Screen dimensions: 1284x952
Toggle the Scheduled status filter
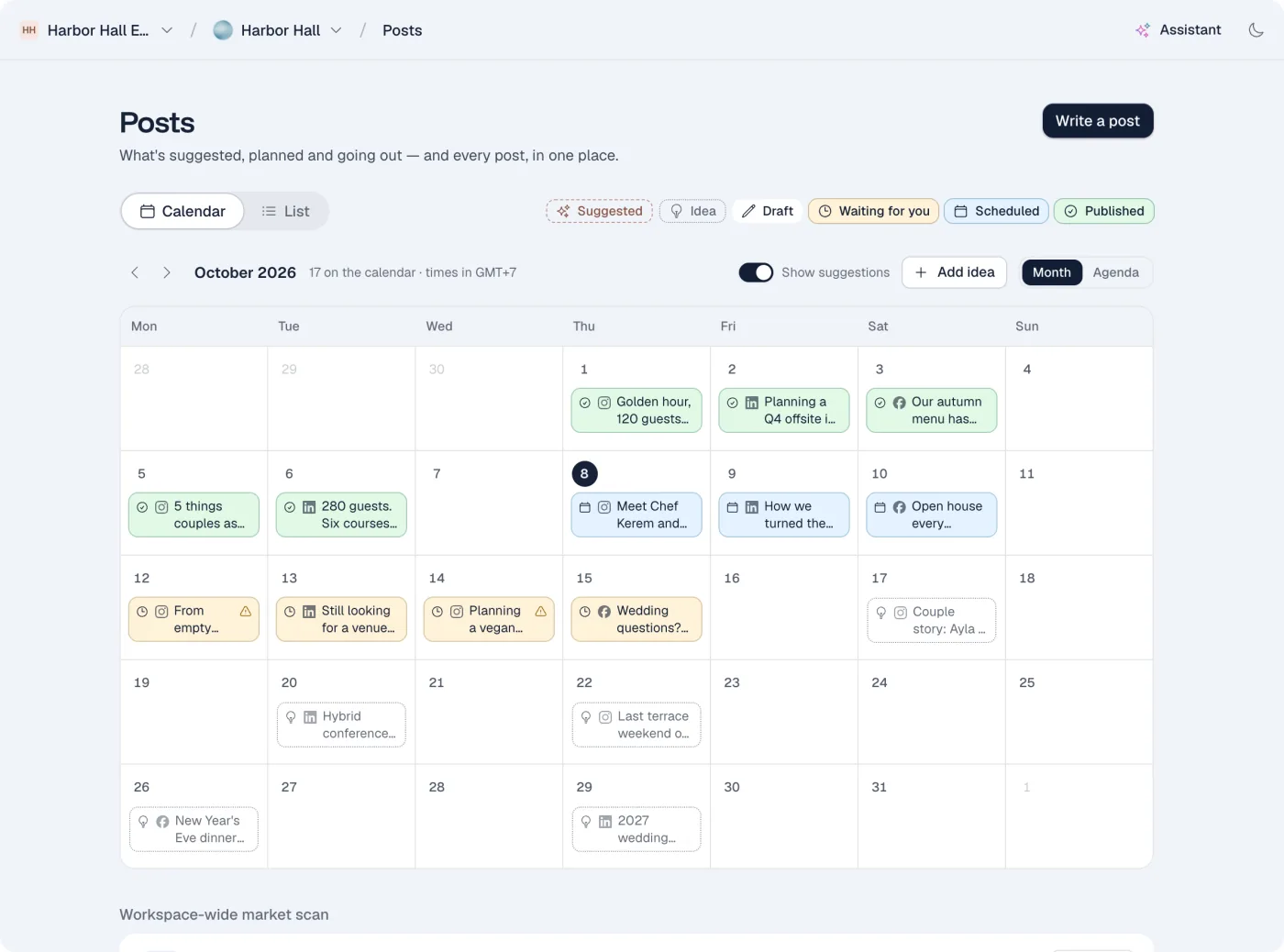point(996,211)
